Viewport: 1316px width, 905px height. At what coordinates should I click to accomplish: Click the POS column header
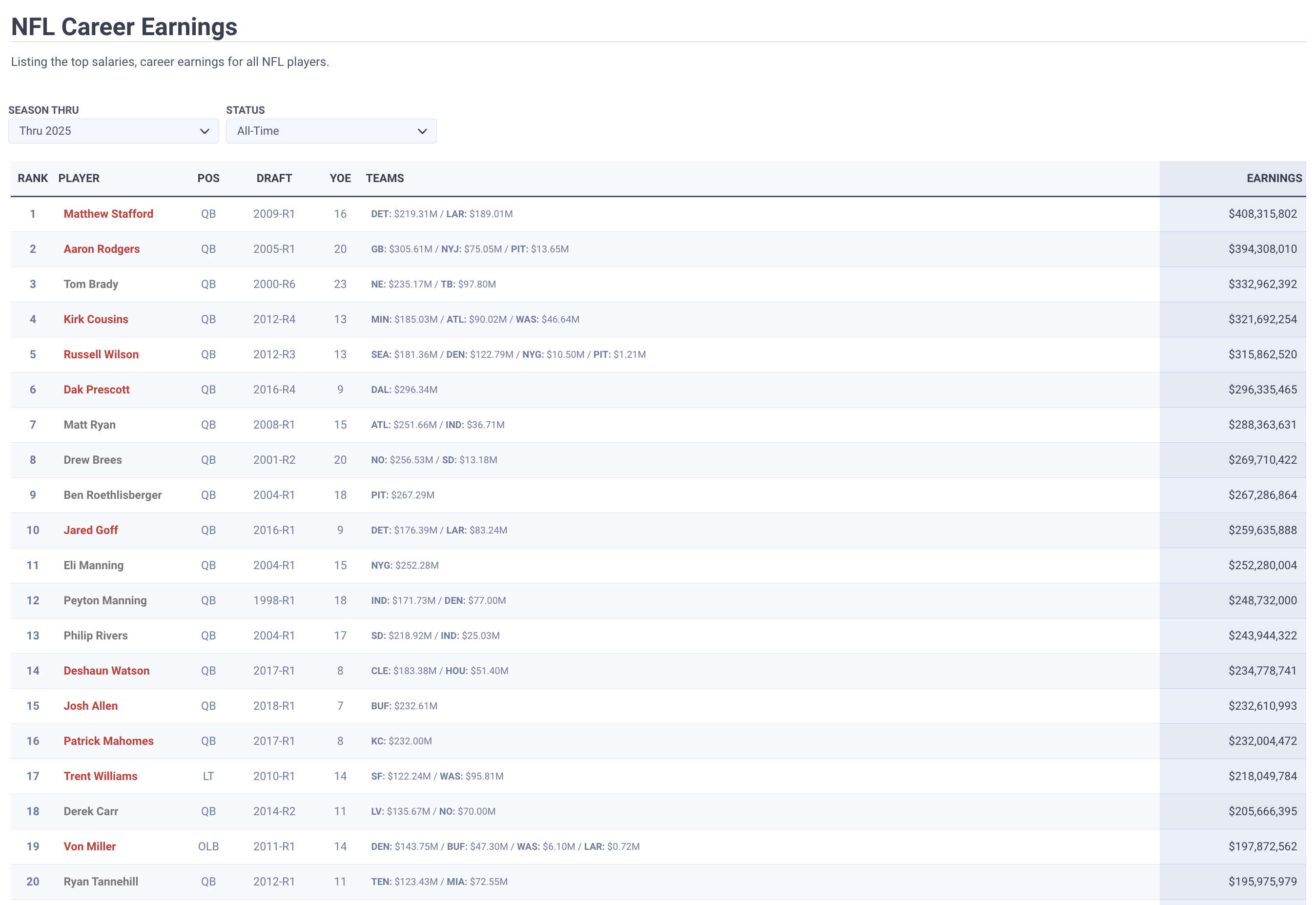click(x=208, y=178)
